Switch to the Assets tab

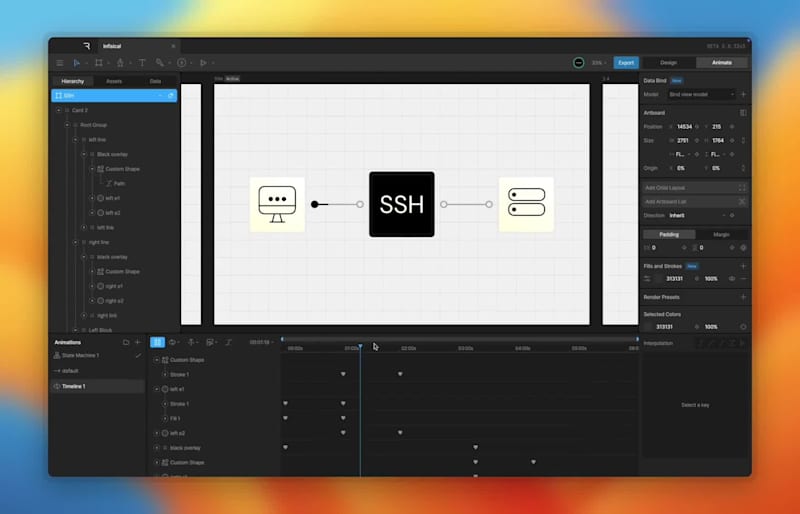(114, 81)
